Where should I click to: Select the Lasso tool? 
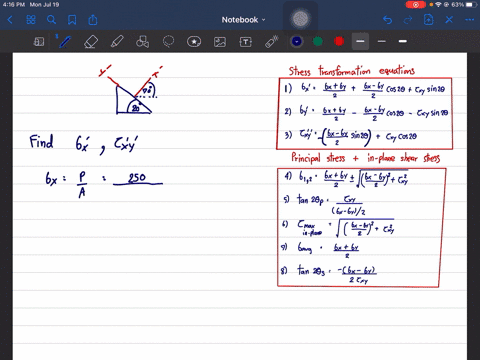click(168, 42)
